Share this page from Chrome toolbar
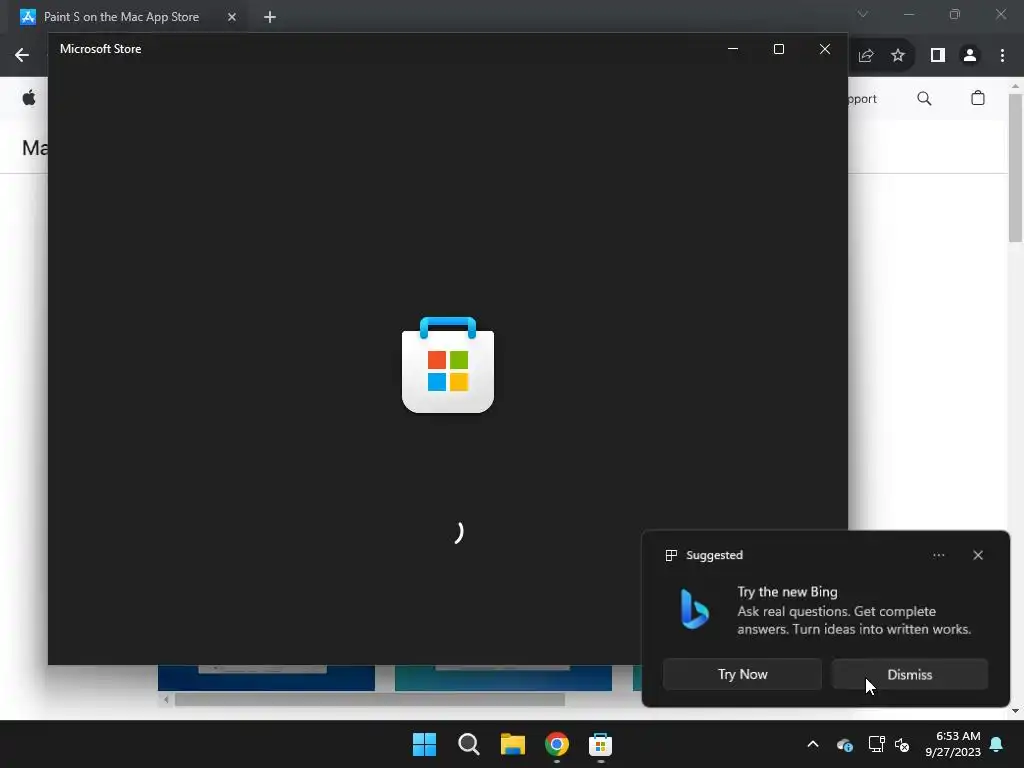1024x768 pixels. 866,56
